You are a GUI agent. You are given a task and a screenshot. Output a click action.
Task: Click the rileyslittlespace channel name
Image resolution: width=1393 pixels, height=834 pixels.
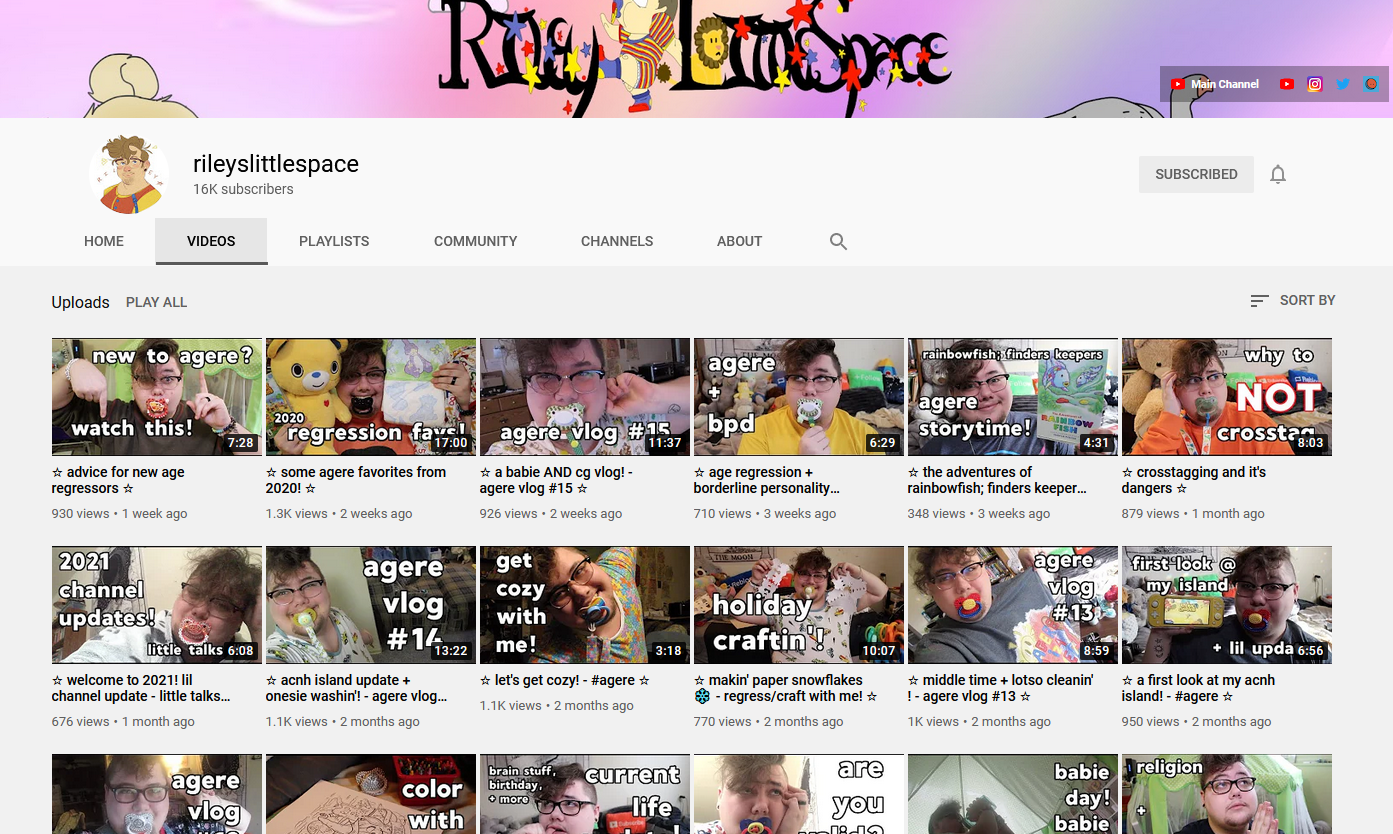click(x=276, y=164)
